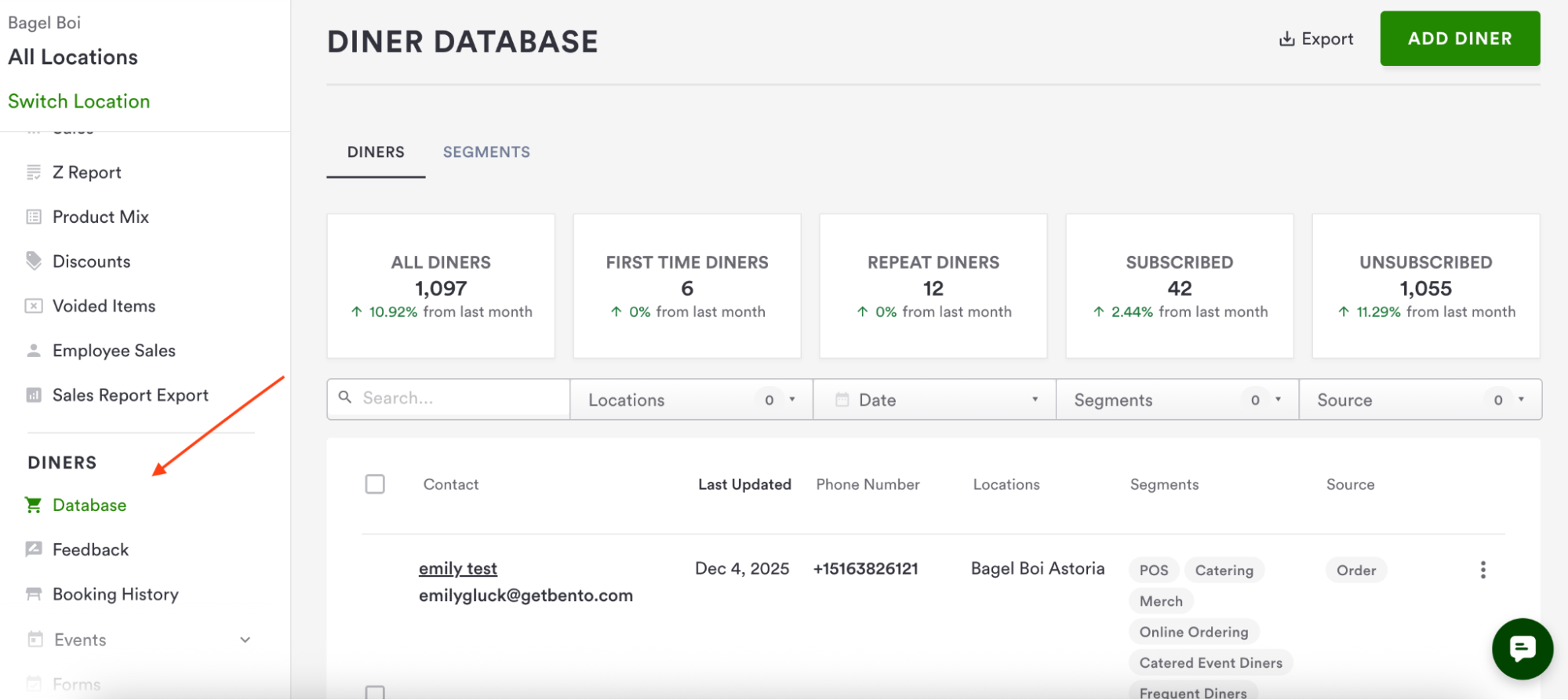Click the Voided Items icon
Viewport: 1568px width, 700px height.
pos(34,306)
